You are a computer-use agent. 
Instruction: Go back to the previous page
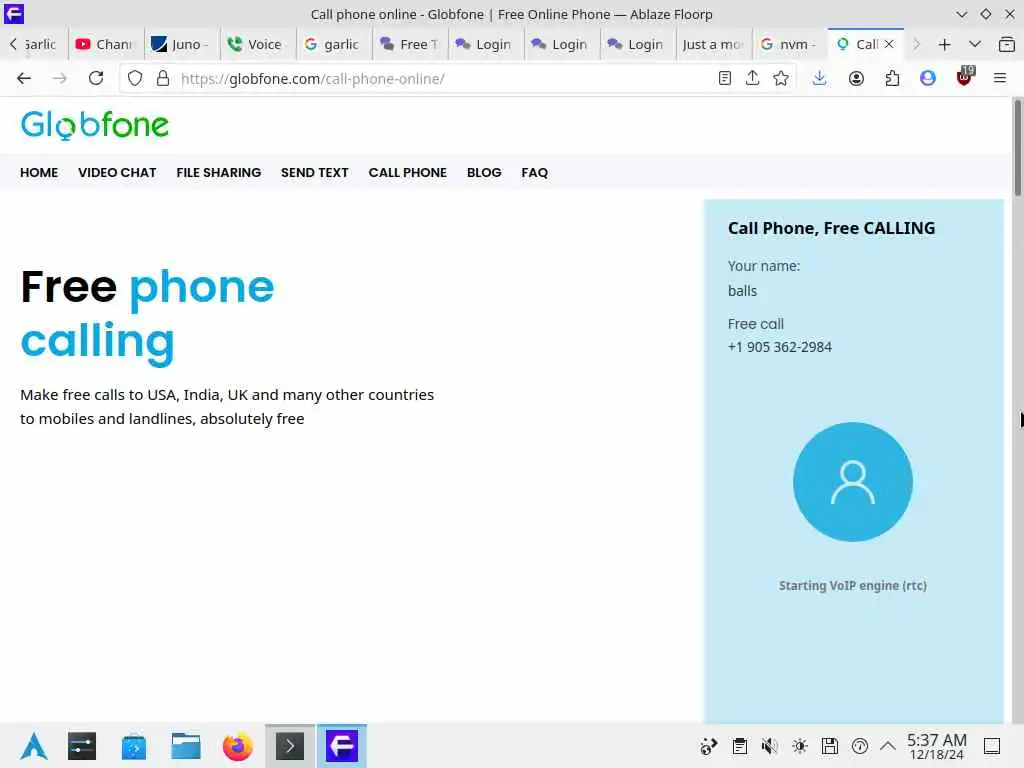tap(24, 78)
